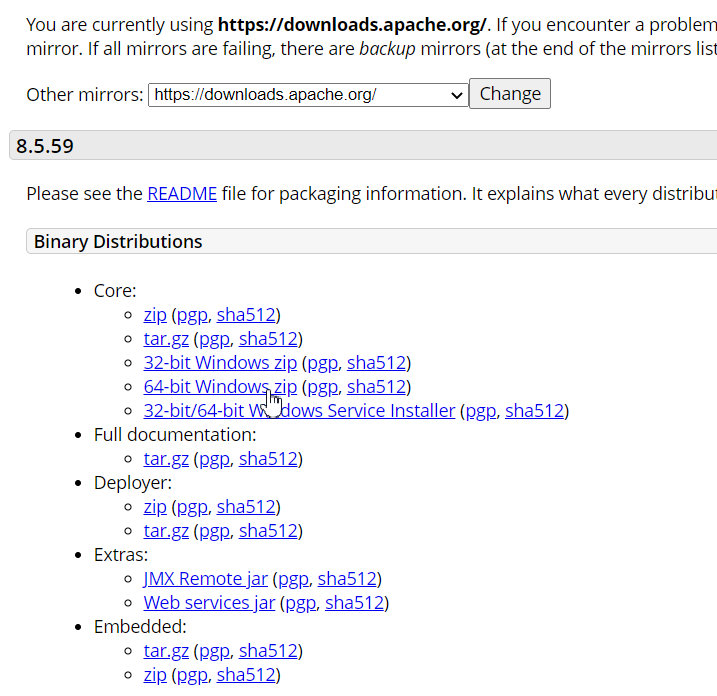Viewport: 717px width, 696px height.
Task: Open pgp for Web services jar
Action: pos(300,603)
